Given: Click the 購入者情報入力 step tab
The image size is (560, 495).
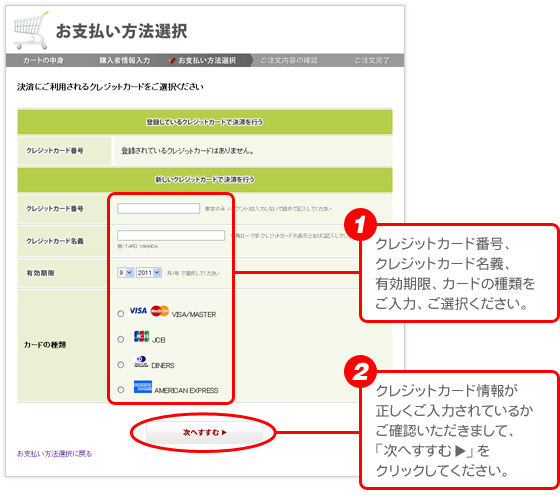Looking at the screenshot, I should tap(125, 60).
